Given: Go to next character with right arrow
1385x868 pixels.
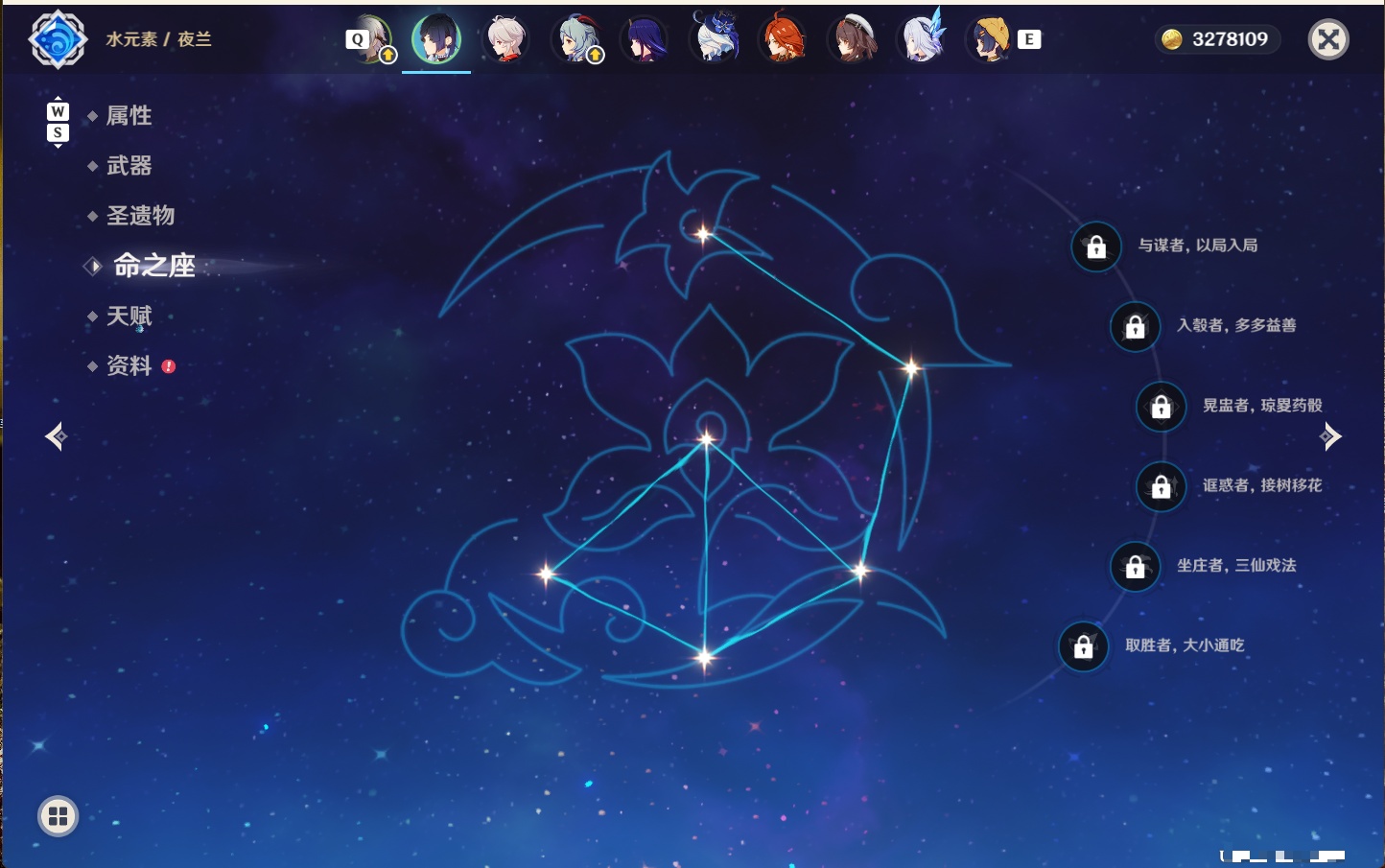Looking at the screenshot, I should [1329, 436].
